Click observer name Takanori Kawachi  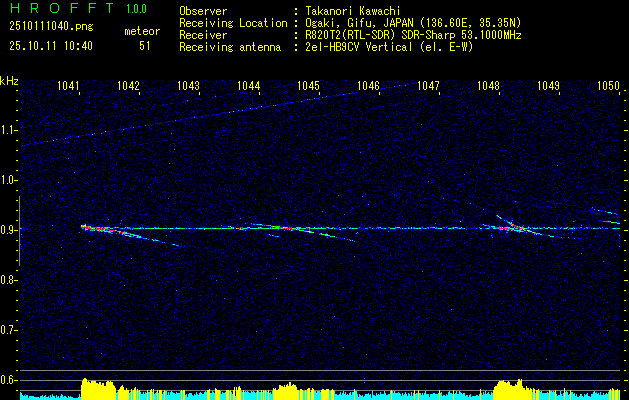tap(352, 11)
